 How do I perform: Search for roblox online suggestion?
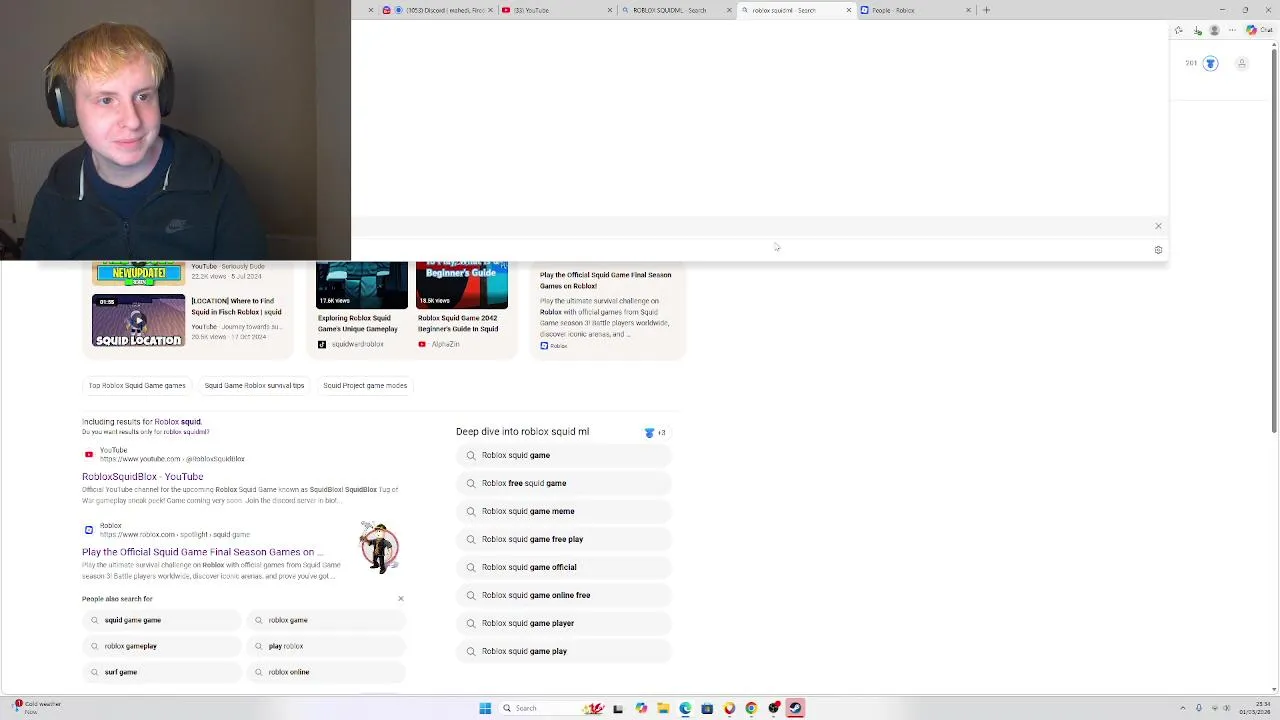(x=327, y=672)
